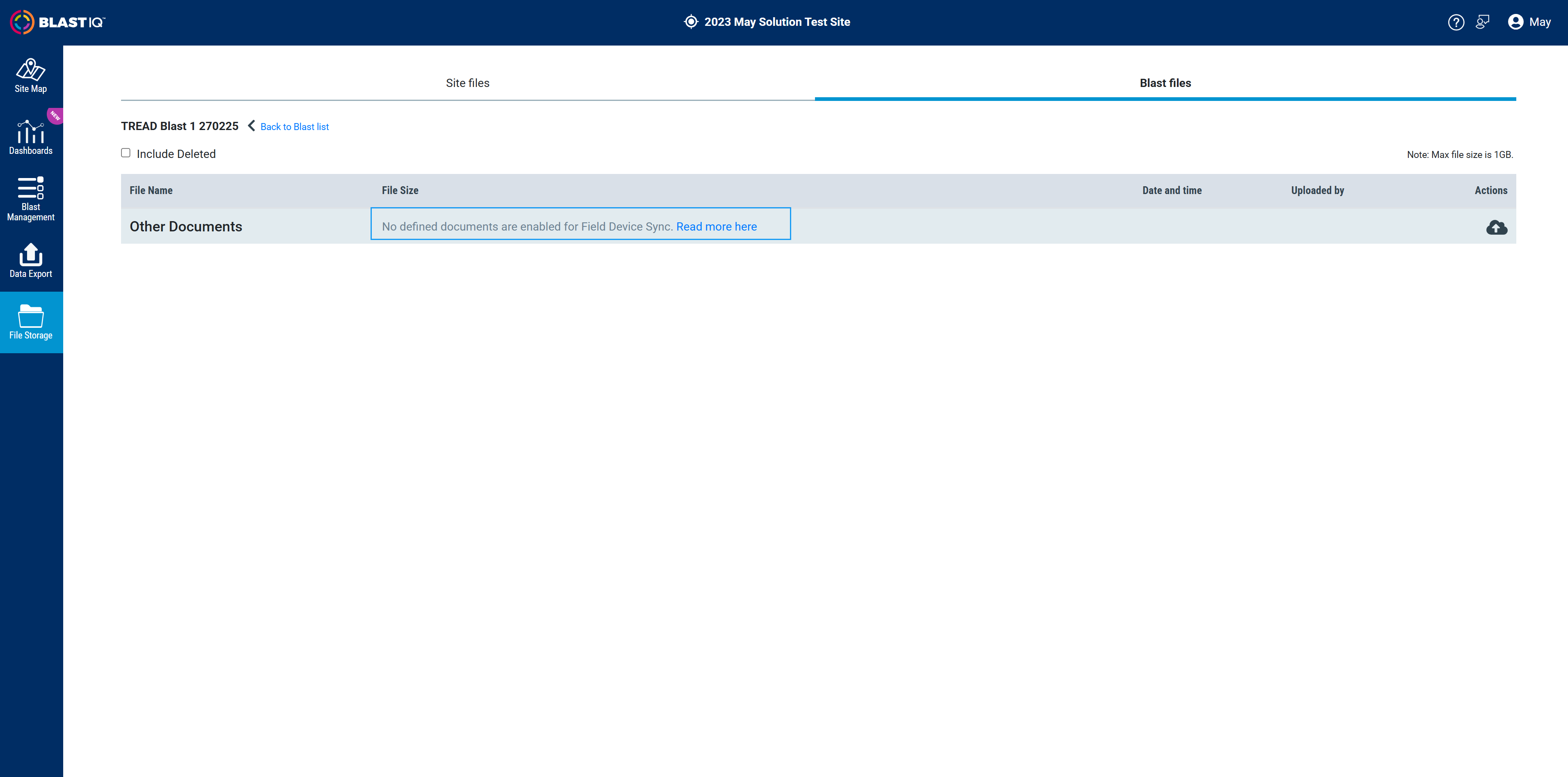
Task: Click the File Name column header
Action: click(x=151, y=190)
